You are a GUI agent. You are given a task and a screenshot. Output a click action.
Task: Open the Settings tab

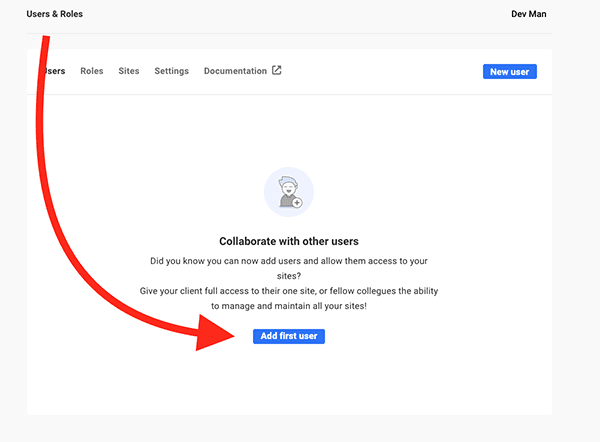pyautogui.click(x=171, y=71)
